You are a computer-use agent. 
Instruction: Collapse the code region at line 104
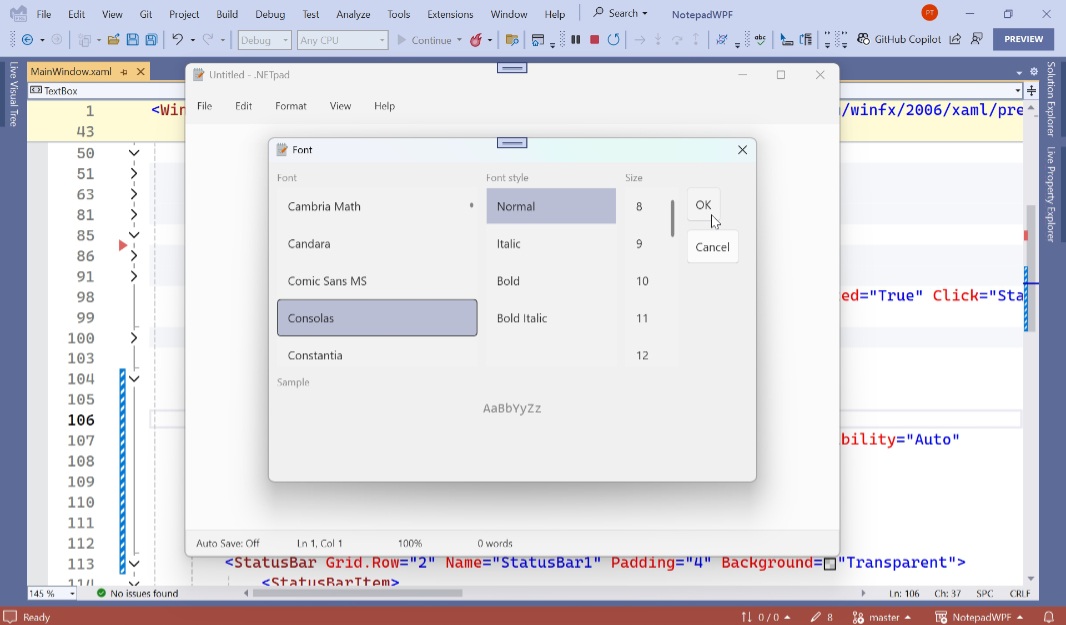[x=134, y=379]
